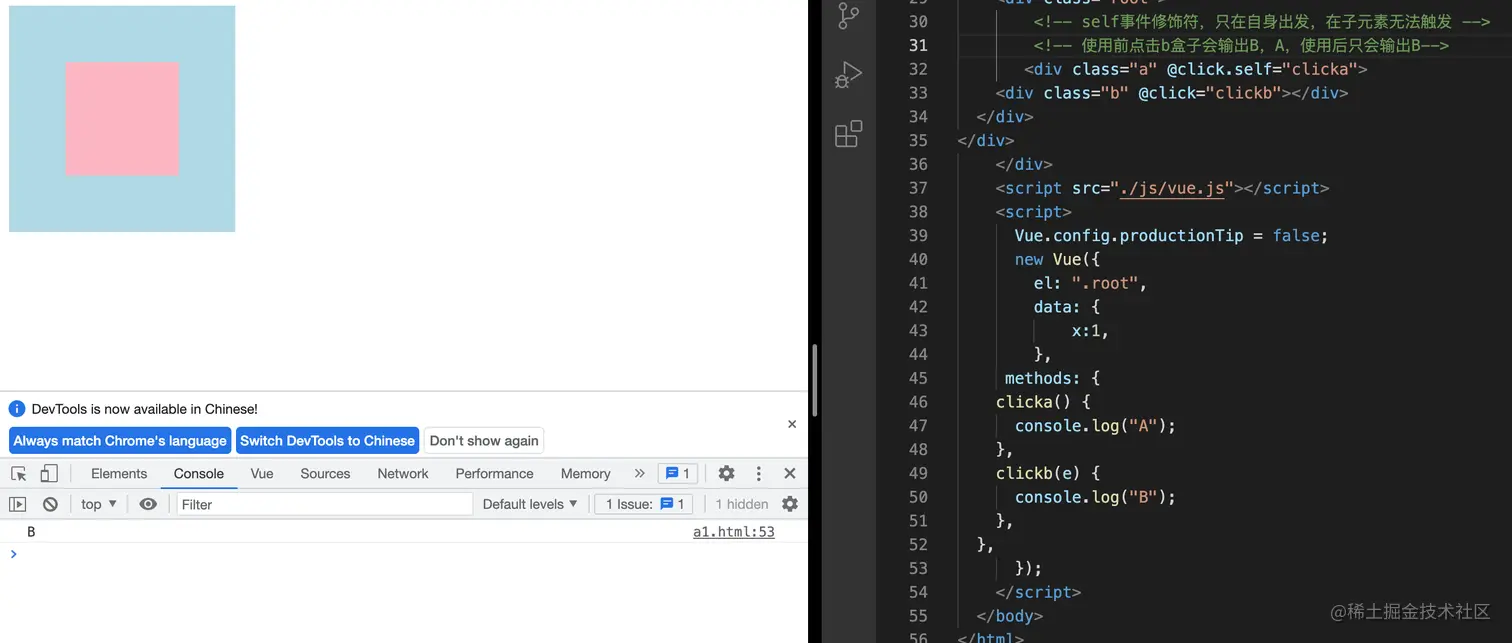Click the browser page vertical scrollbar thumb

(815, 380)
